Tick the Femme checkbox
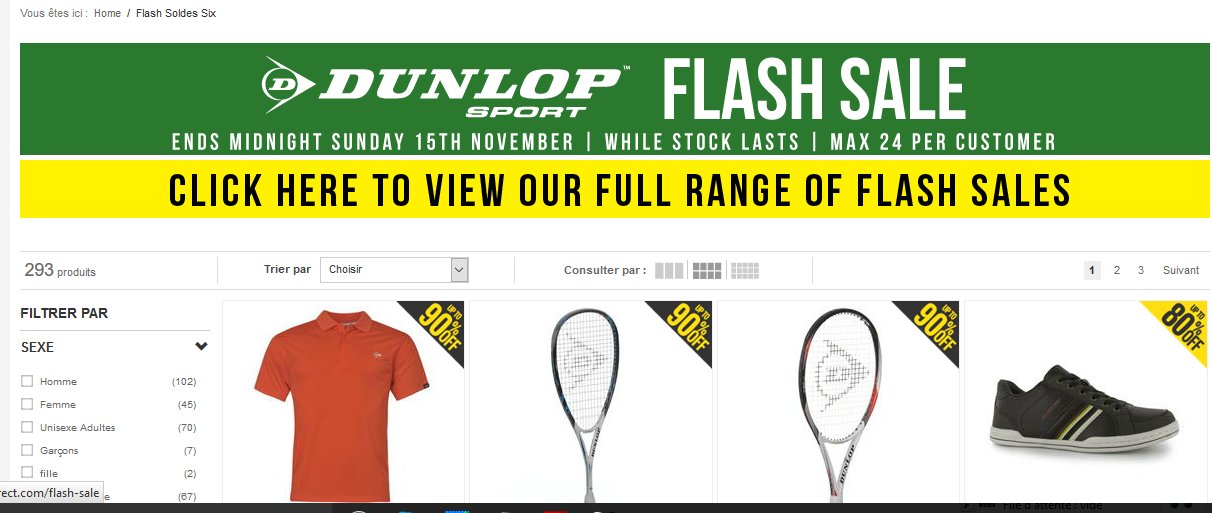The image size is (1212, 513). click(x=27, y=404)
